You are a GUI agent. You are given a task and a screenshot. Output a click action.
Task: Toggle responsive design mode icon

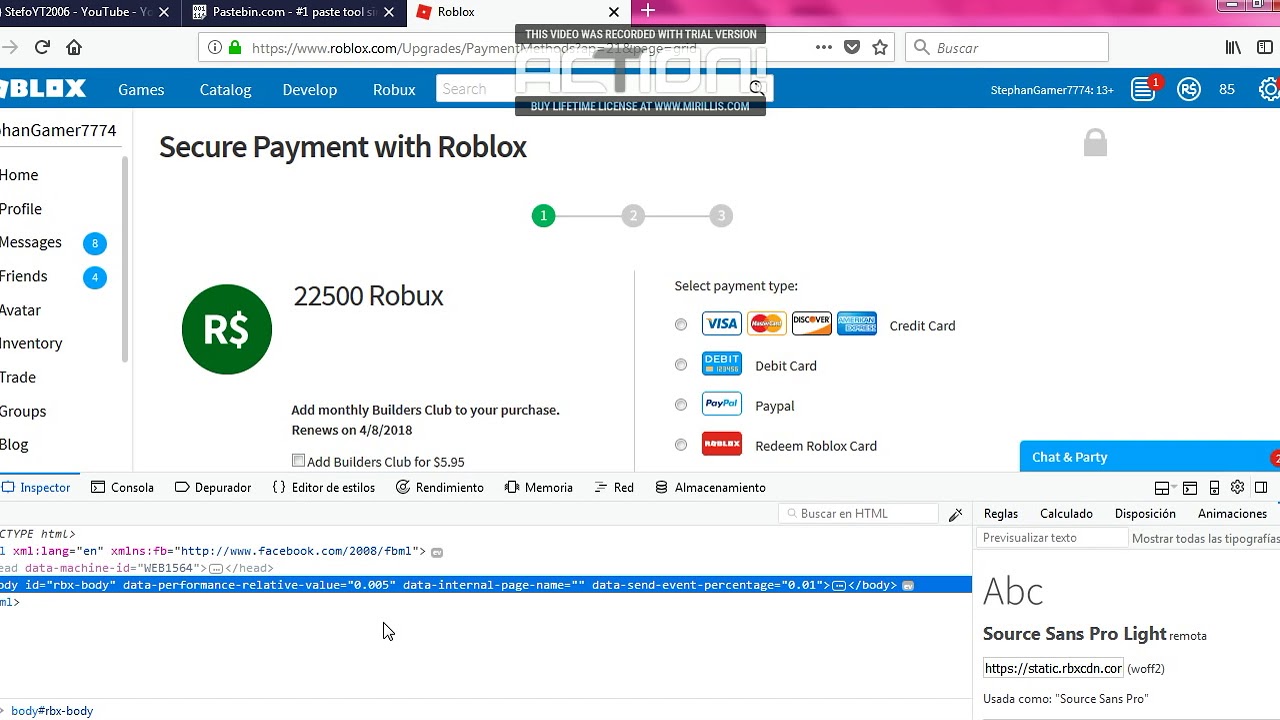point(1214,488)
